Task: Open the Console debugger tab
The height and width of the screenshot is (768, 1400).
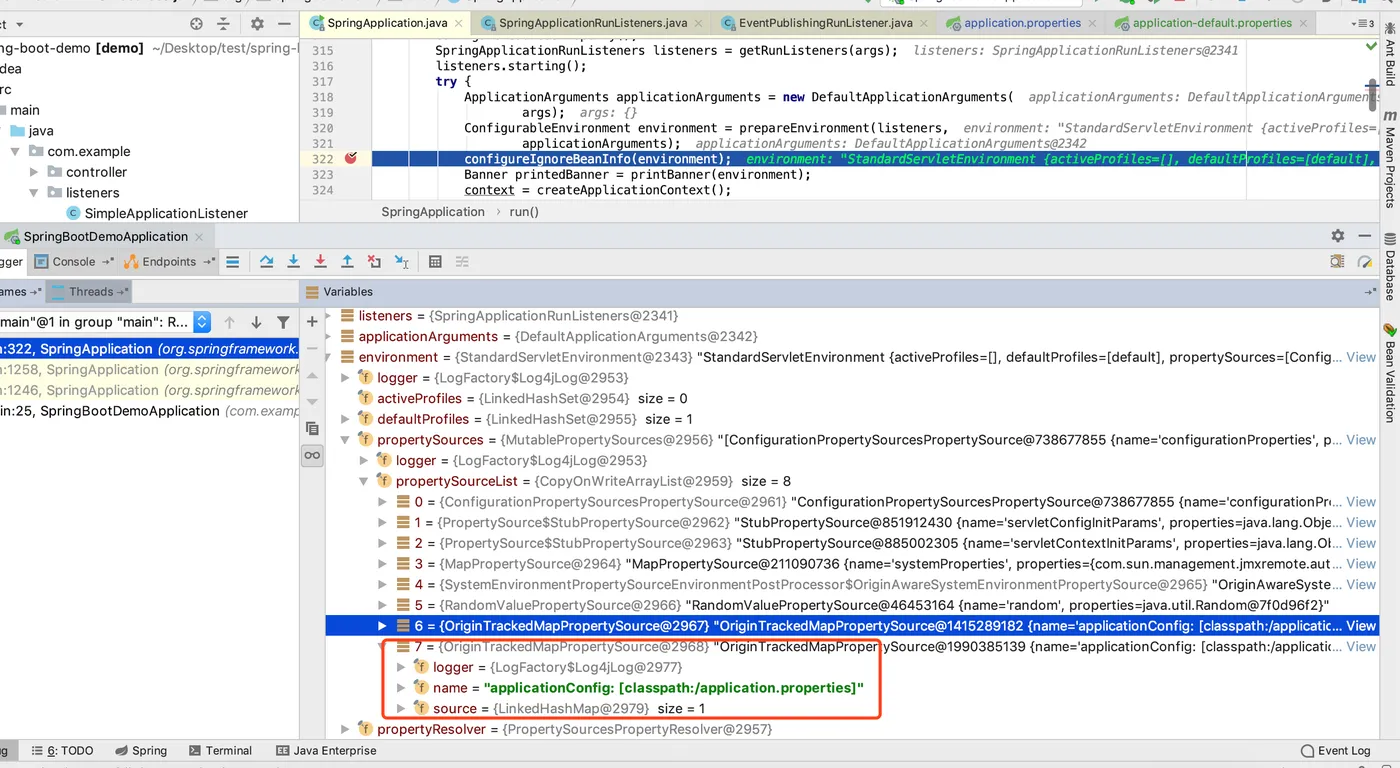Action: pyautogui.click(x=72, y=262)
